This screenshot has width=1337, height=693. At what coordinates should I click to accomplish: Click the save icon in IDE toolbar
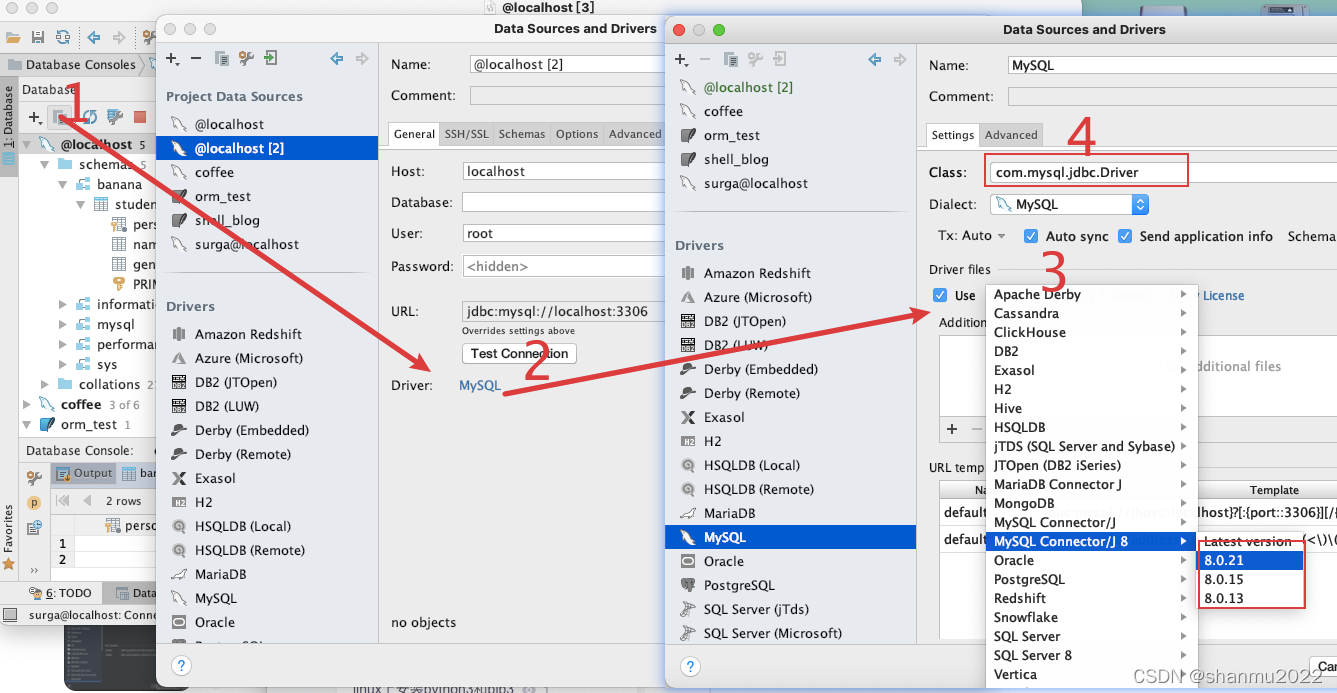click(x=38, y=38)
